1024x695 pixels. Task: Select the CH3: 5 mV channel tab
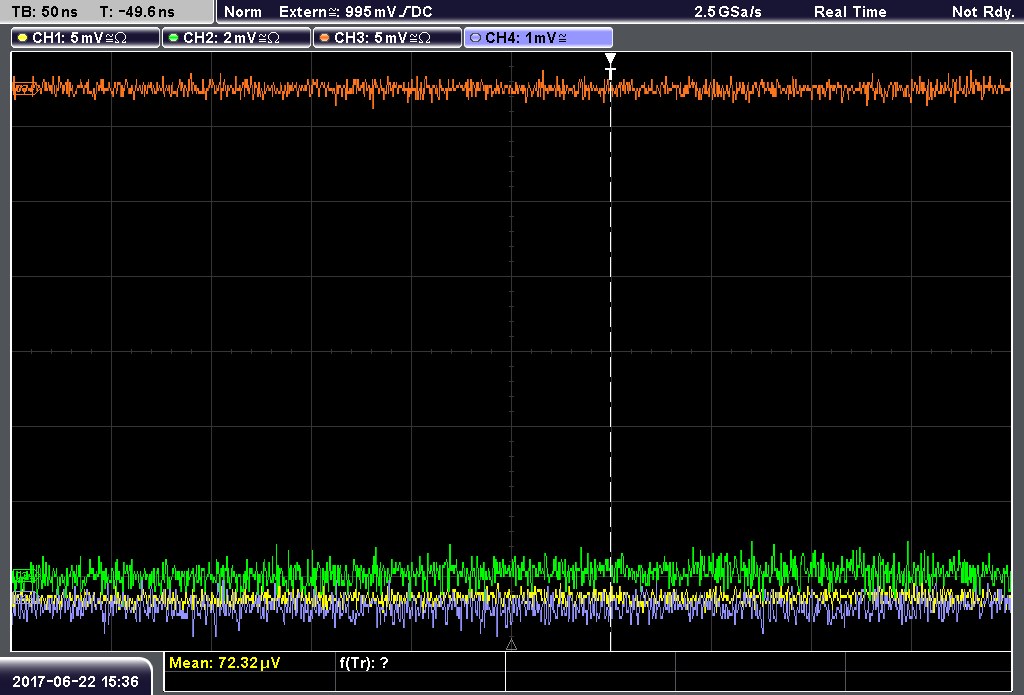[x=387, y=38]
